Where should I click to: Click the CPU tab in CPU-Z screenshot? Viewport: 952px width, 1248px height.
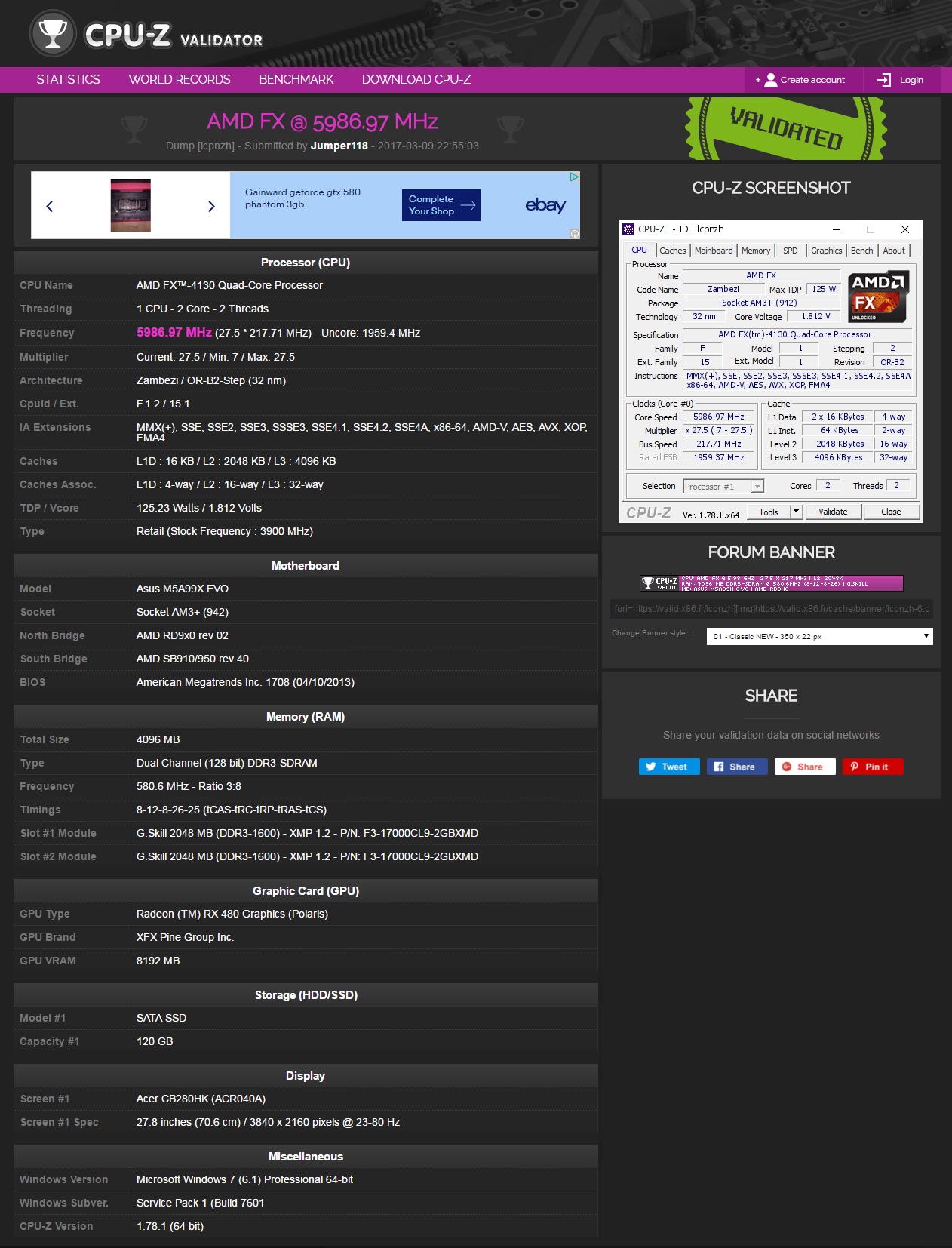point(639,250)
